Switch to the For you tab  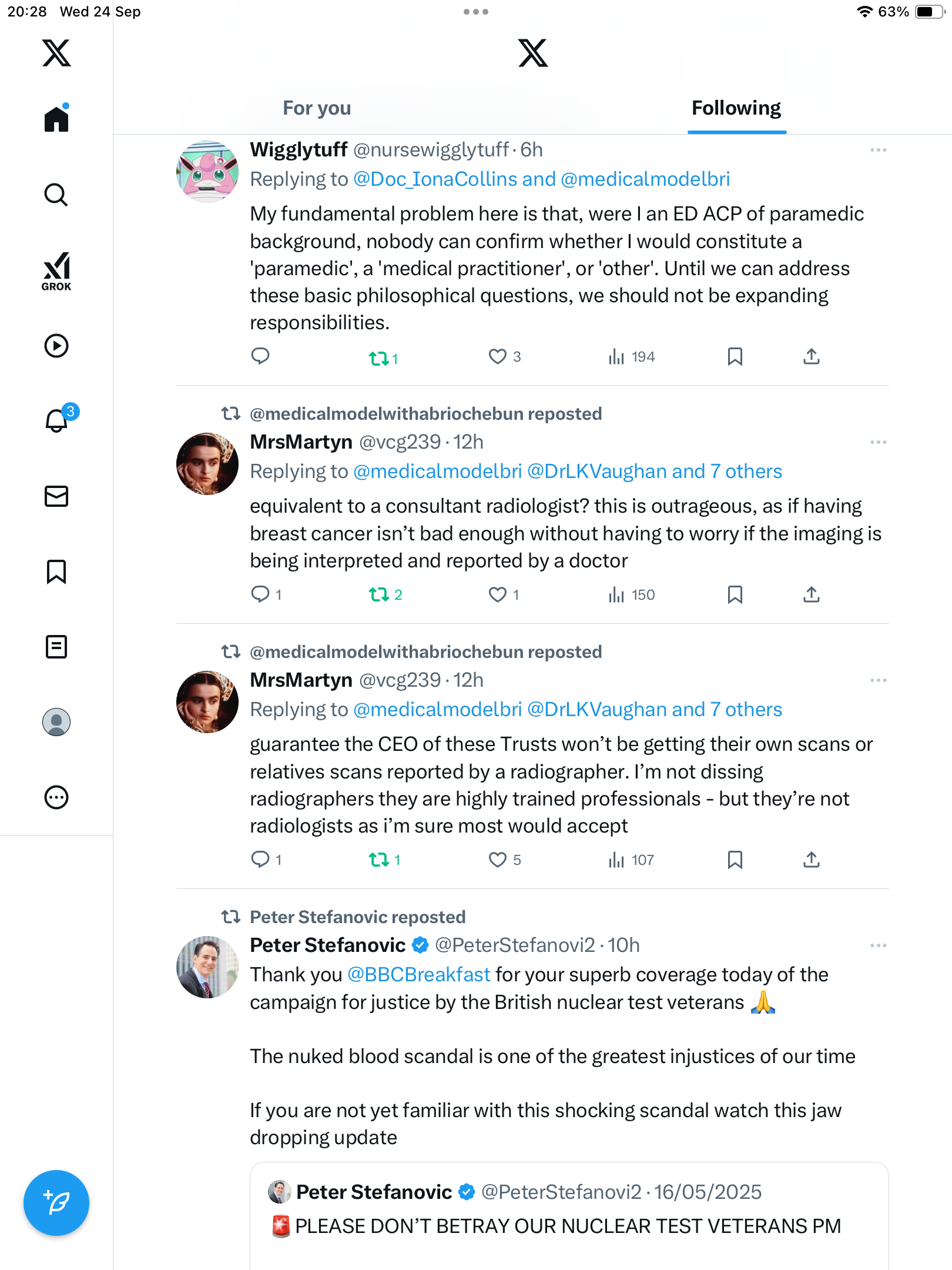(x=317, y=108)
